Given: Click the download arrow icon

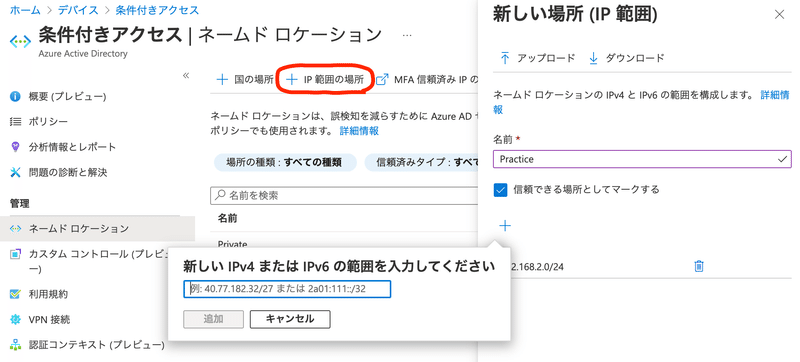Looking at the screenshot, I should point(593,58).
